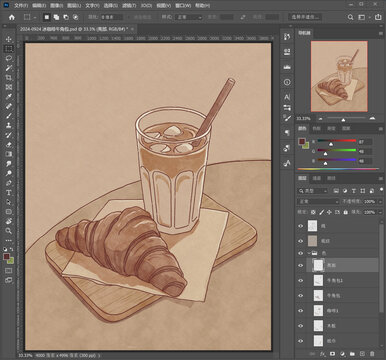Click the Home icon in options bar
The width and height of the screenshot is (386, 360).
coord(12,17)
